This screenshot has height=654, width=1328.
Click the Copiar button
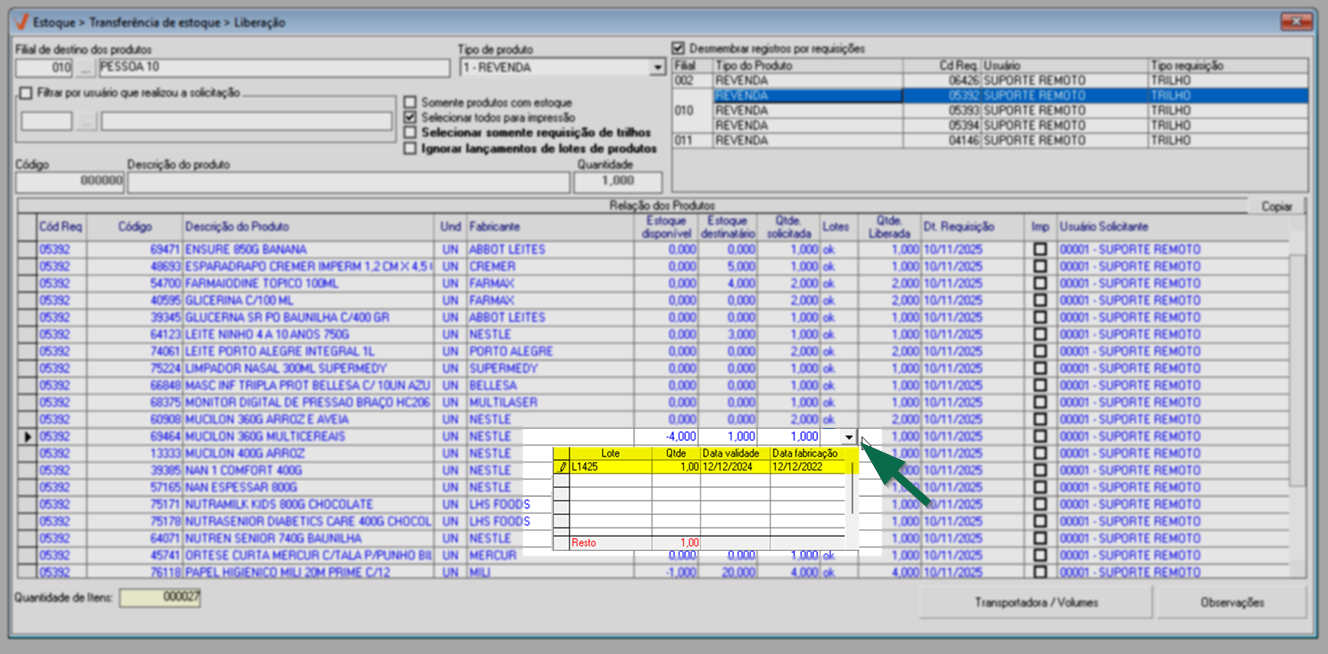click(1276, 206)
